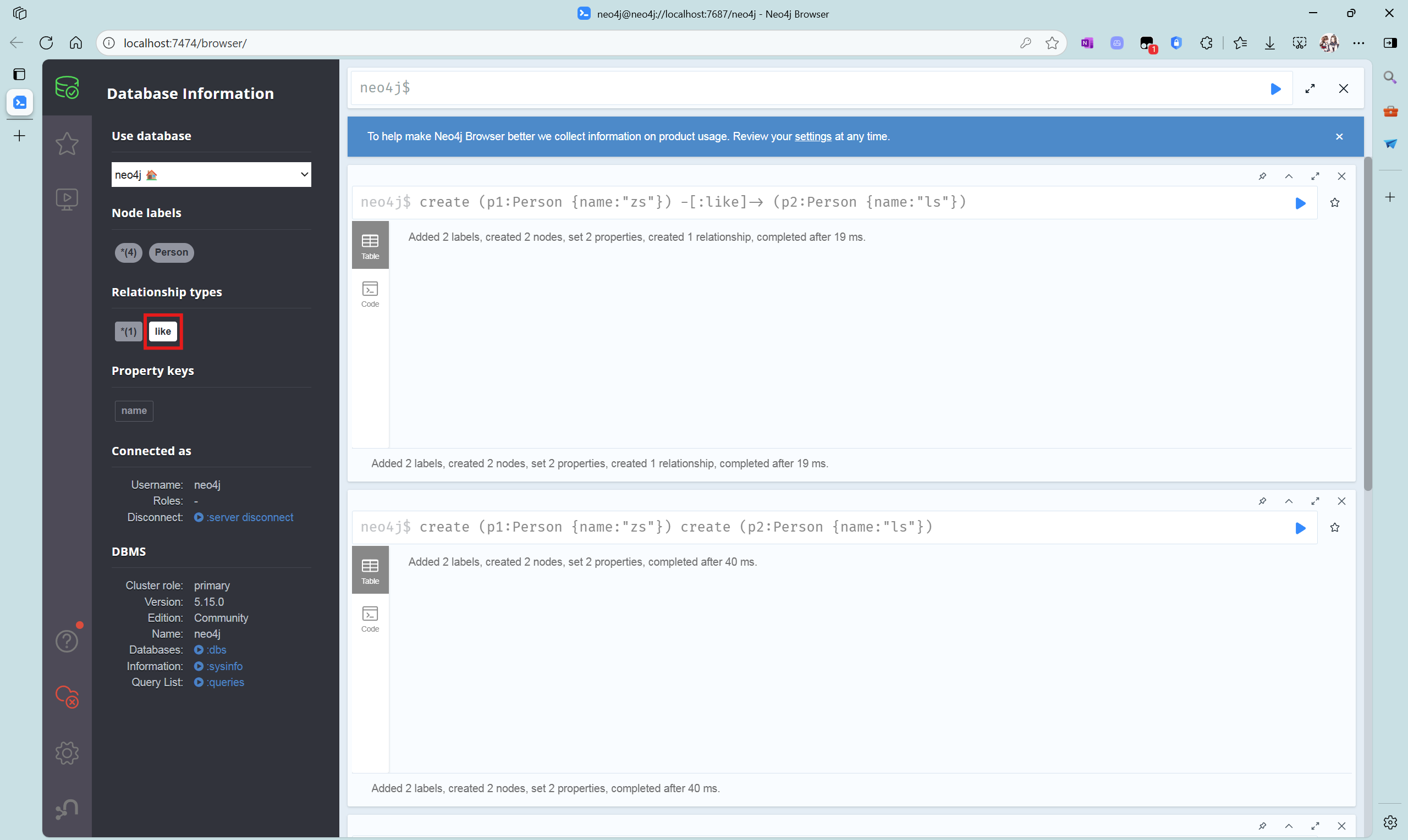
Task: Close the like-relationship create frame
Action: tap(1342, 176)
